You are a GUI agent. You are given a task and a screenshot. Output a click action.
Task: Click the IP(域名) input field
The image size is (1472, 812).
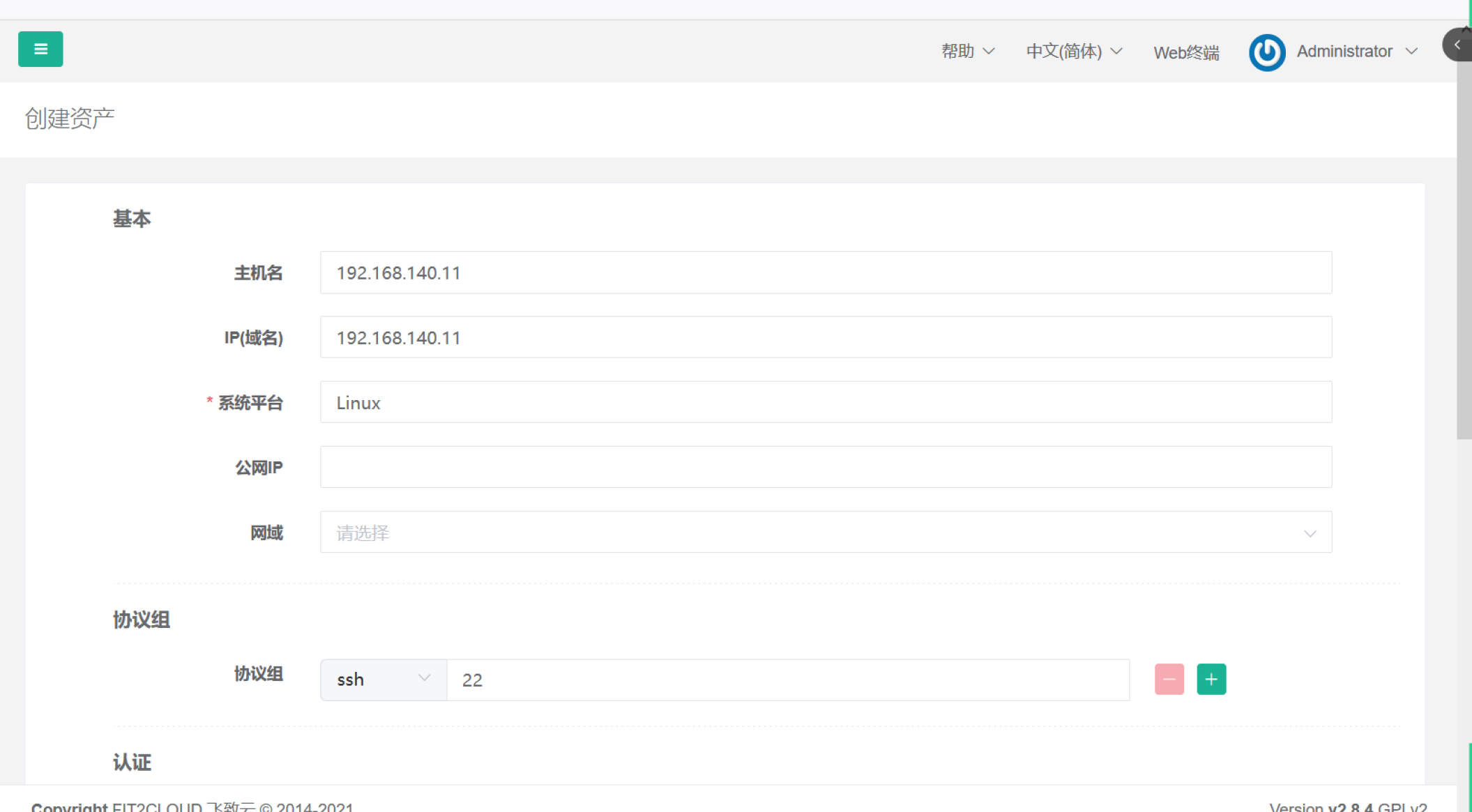[x=826, y=337]
